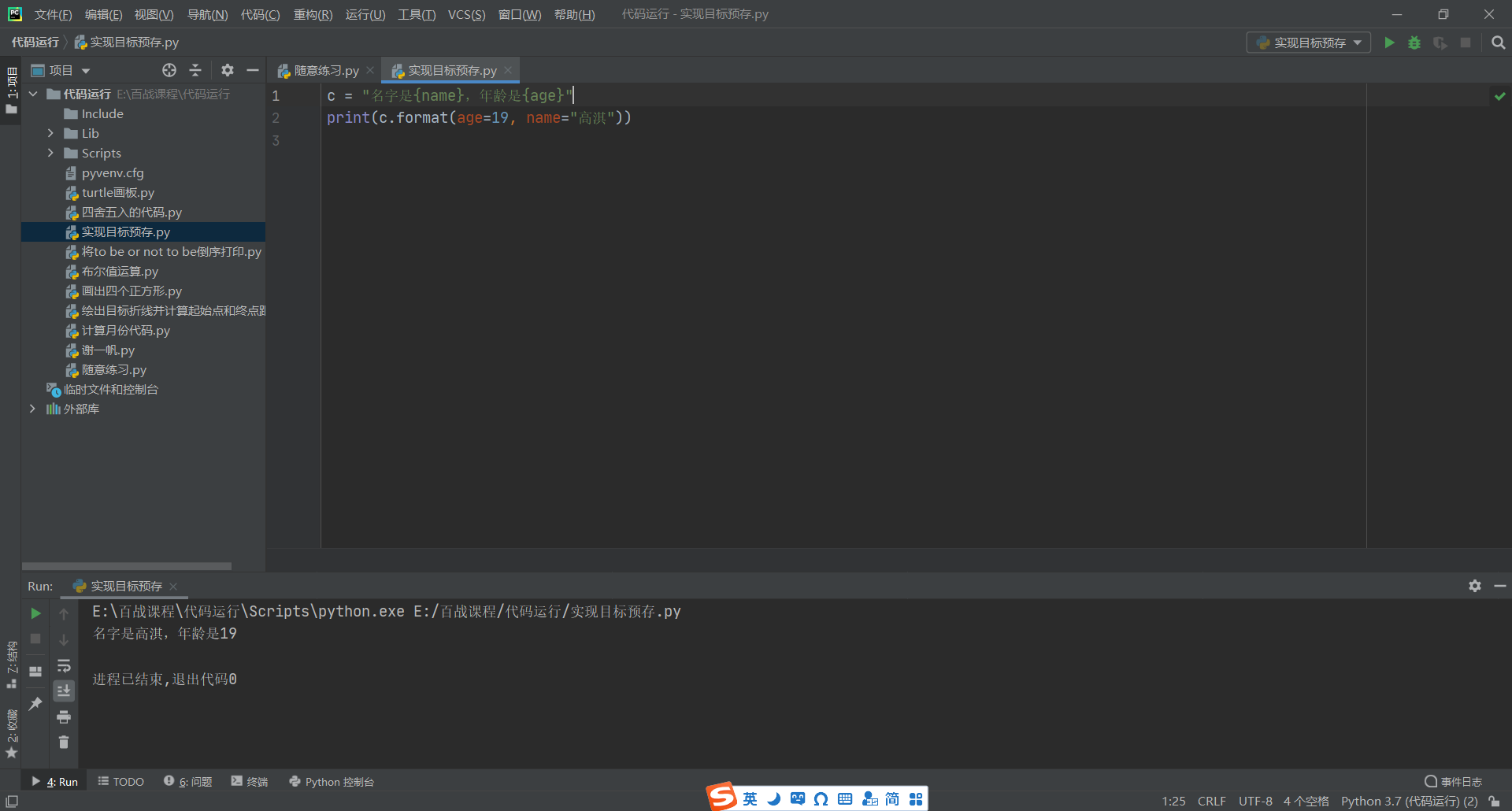Open indent setting 4 个空格
1512x811 pixels.
pyautogui.click(x=1306, y=801)
